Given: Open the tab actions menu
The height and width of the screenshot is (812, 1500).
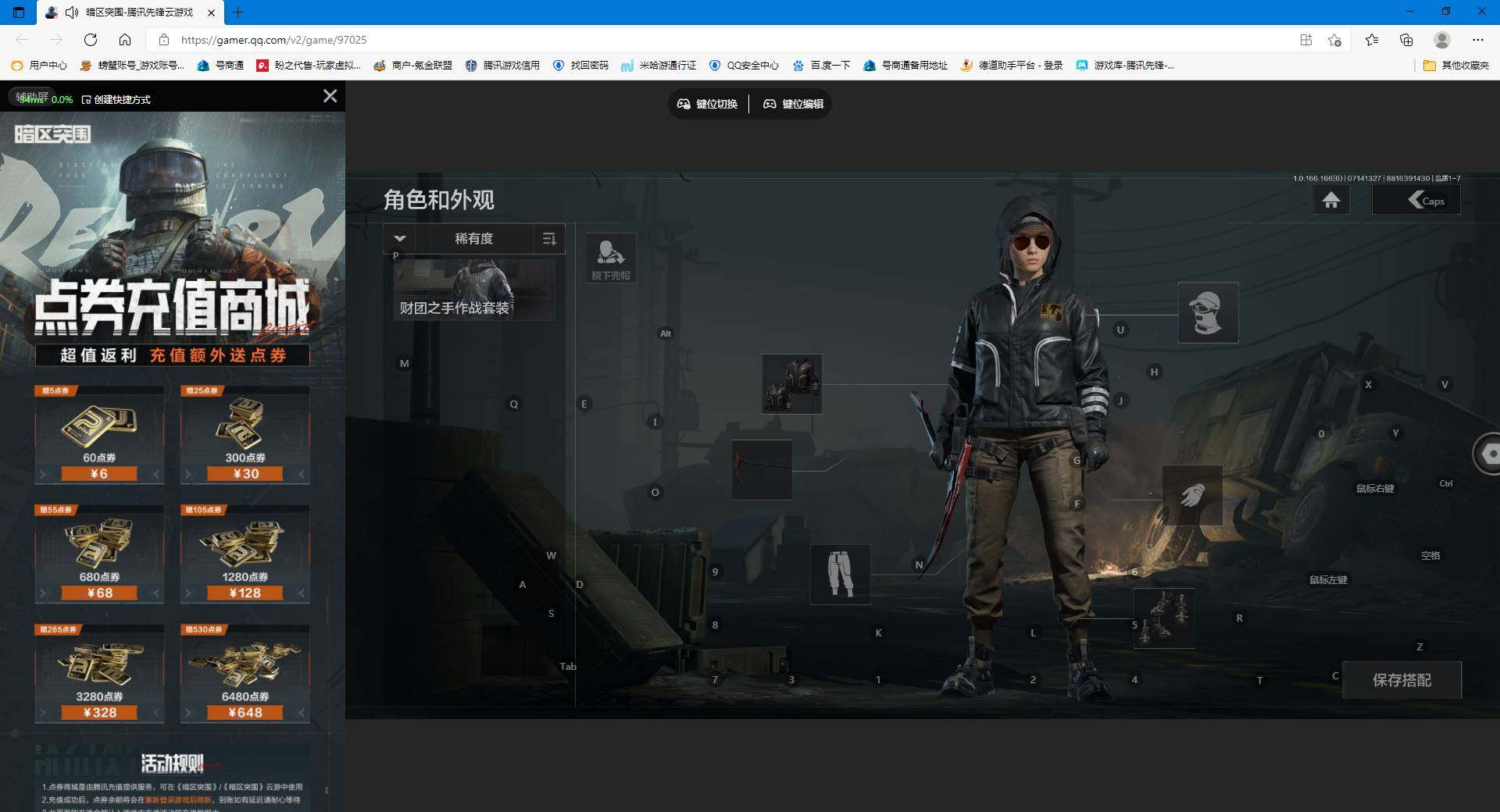Looking at the screenshot, I should click(x=19, y=12).
